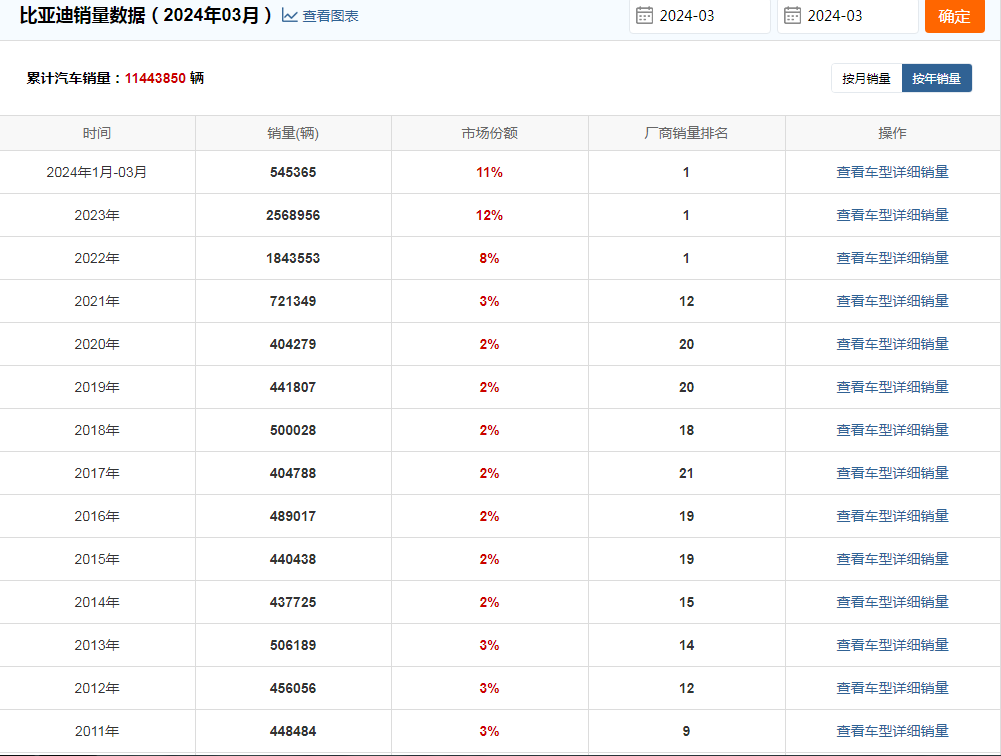The width and height of the screenshot is (1001, 756).
Task: Select the 按年销量 tab
Action: pos(937,79)
